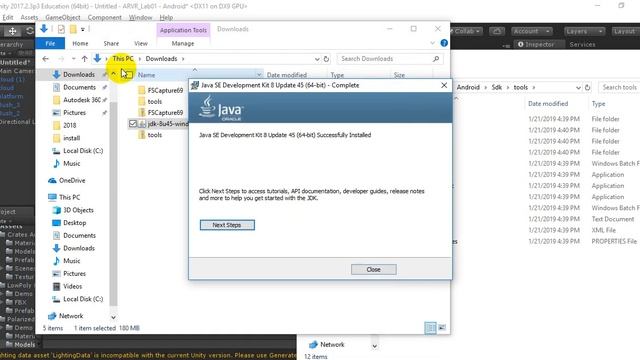The height and width of the screenshot is (360, 640).
Task: Click Sdk in background Explorer breadcrumb
Action: coord(496,87)
